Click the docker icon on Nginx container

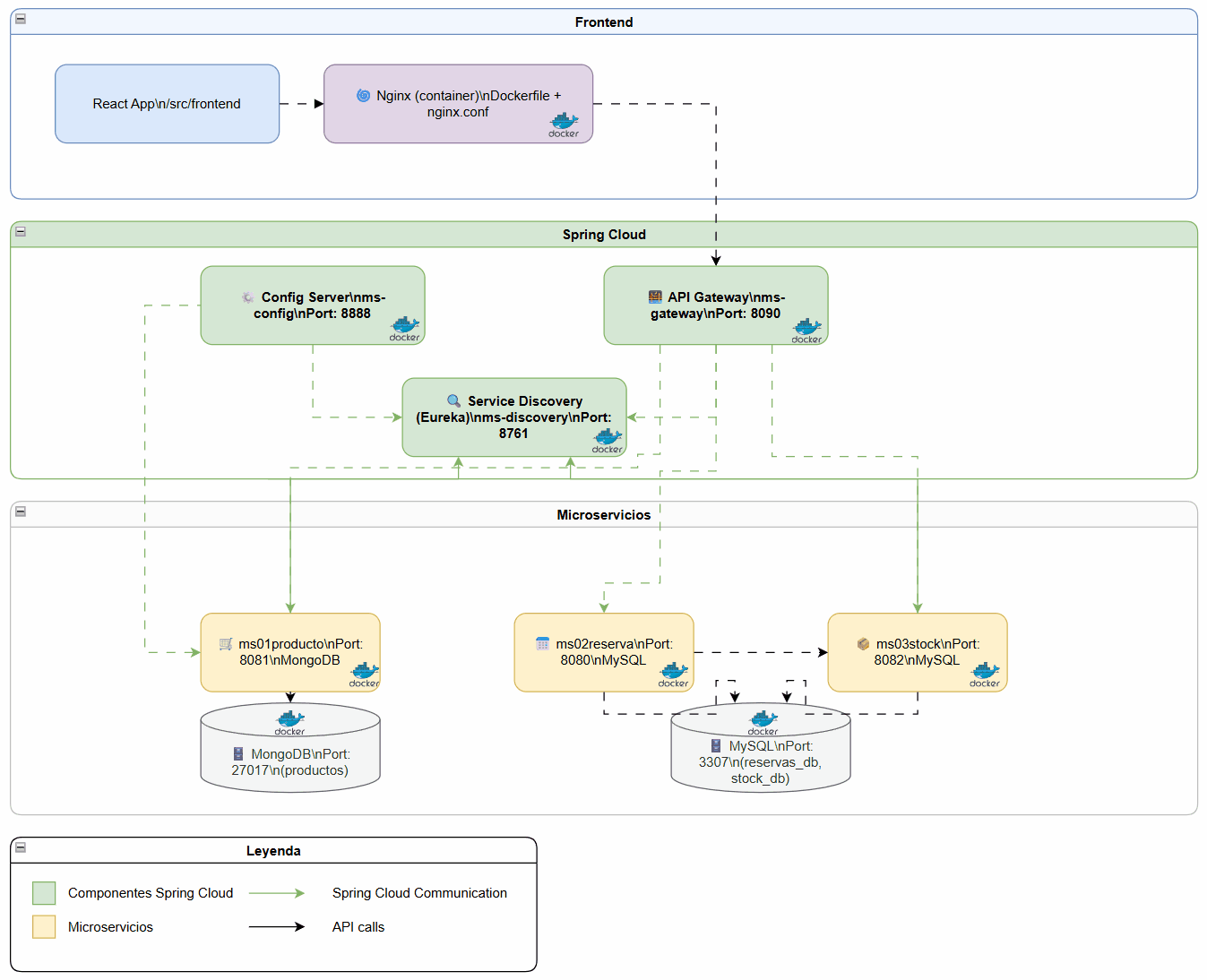pos(564,125)
